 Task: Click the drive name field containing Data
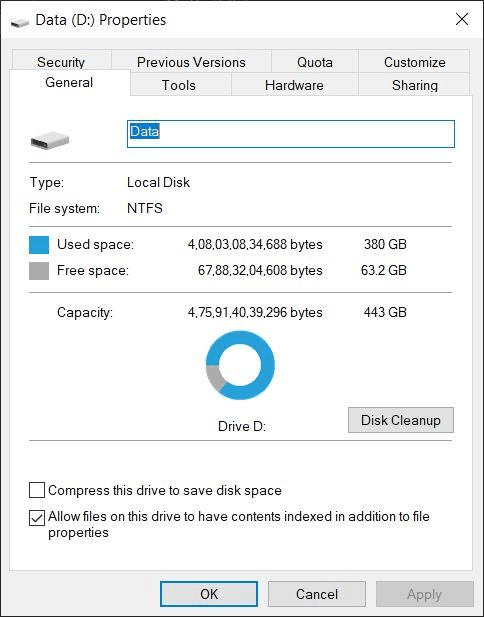pos(291,134)
